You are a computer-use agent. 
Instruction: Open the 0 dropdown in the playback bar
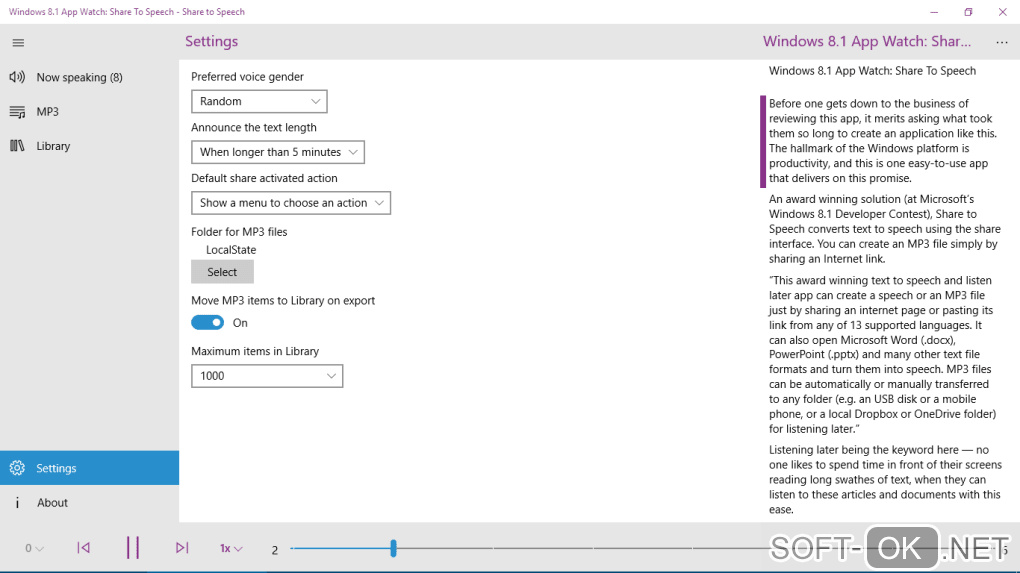tap(34, 548)
